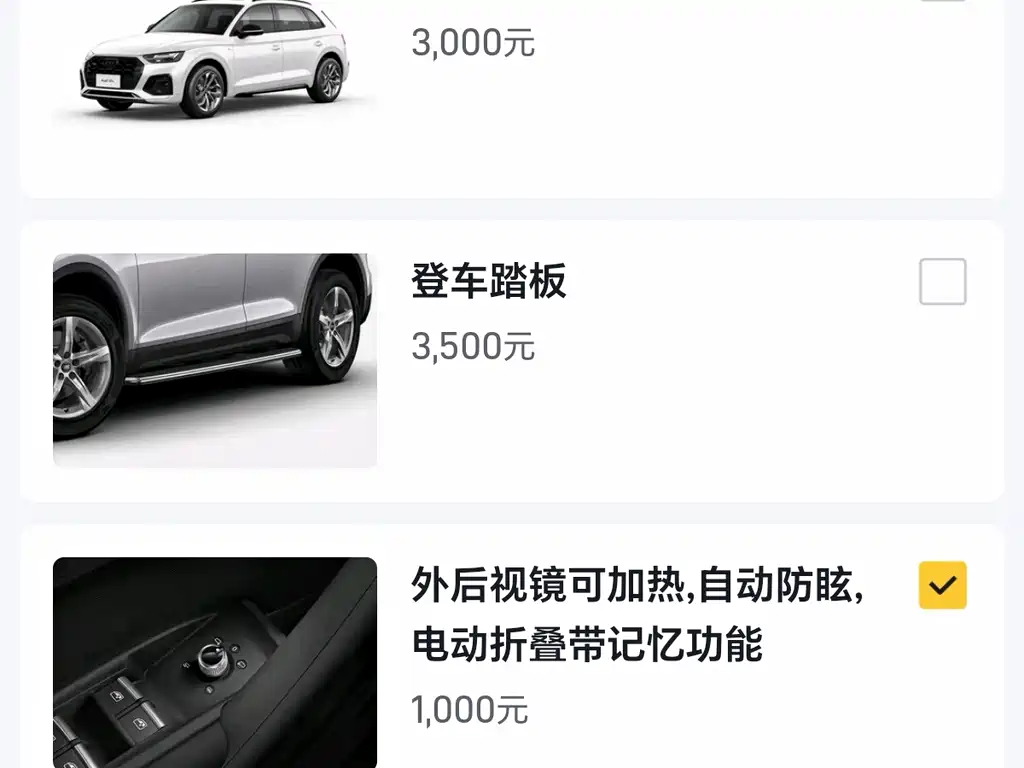Click the 1,000元 price label

[470, 709]
